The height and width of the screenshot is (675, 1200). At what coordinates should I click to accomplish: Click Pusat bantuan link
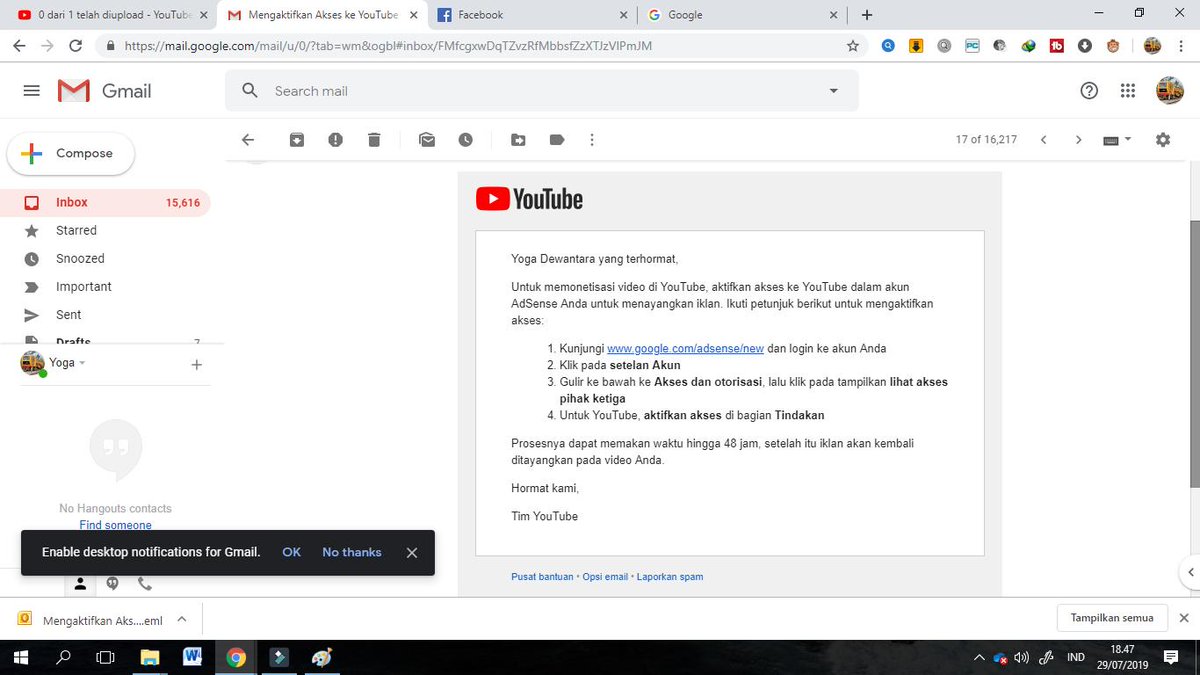click(542, 577)
